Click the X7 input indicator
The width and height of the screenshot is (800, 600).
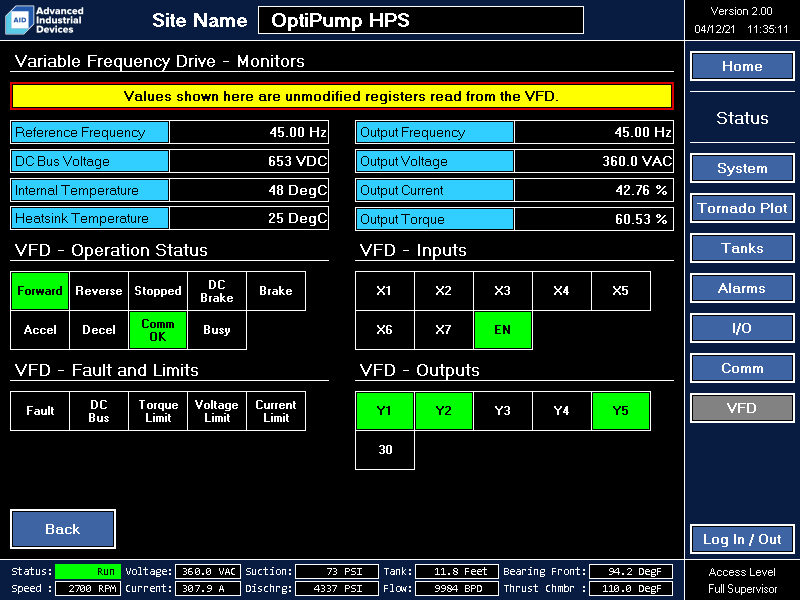(444, 330)
